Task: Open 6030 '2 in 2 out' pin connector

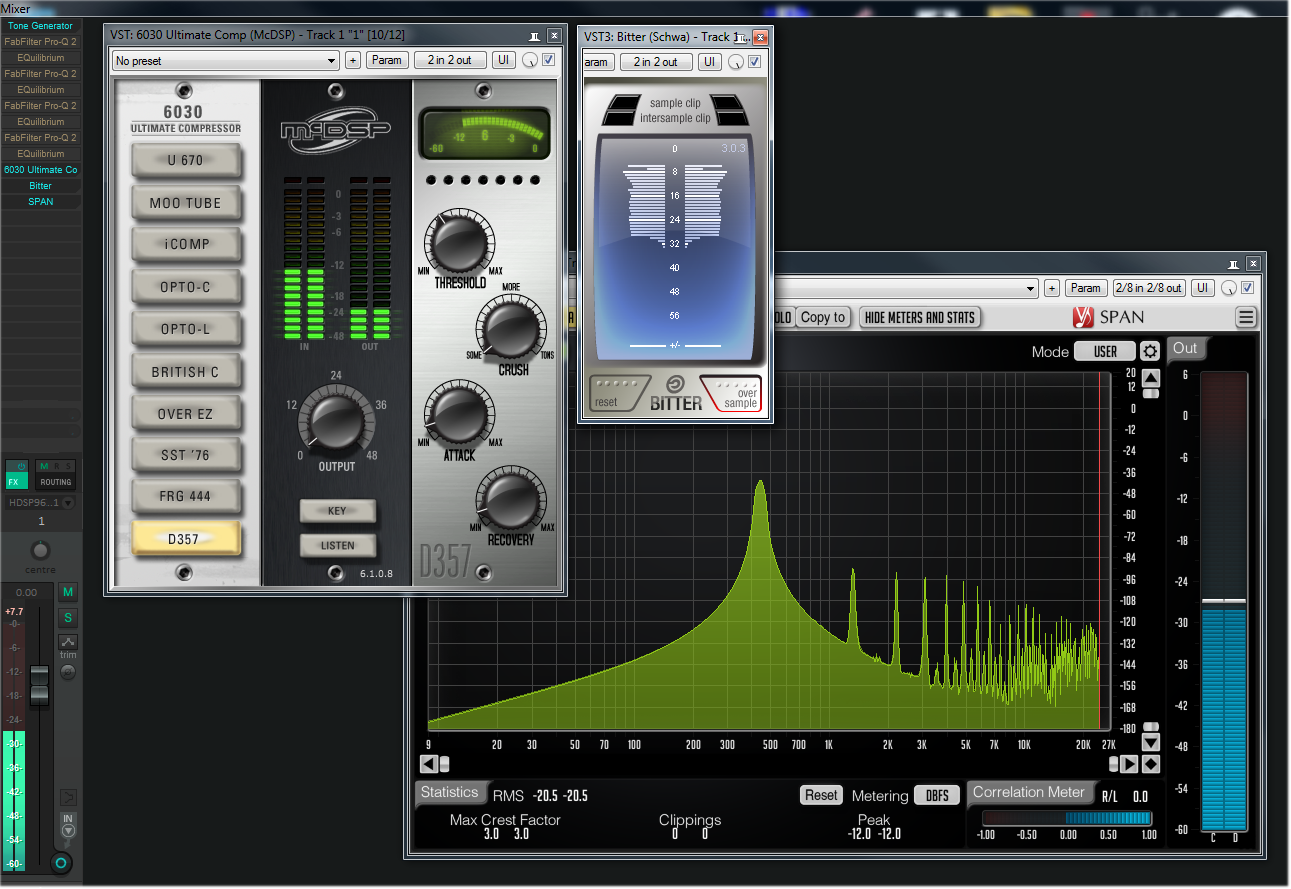Action: [x=449, y=60]
